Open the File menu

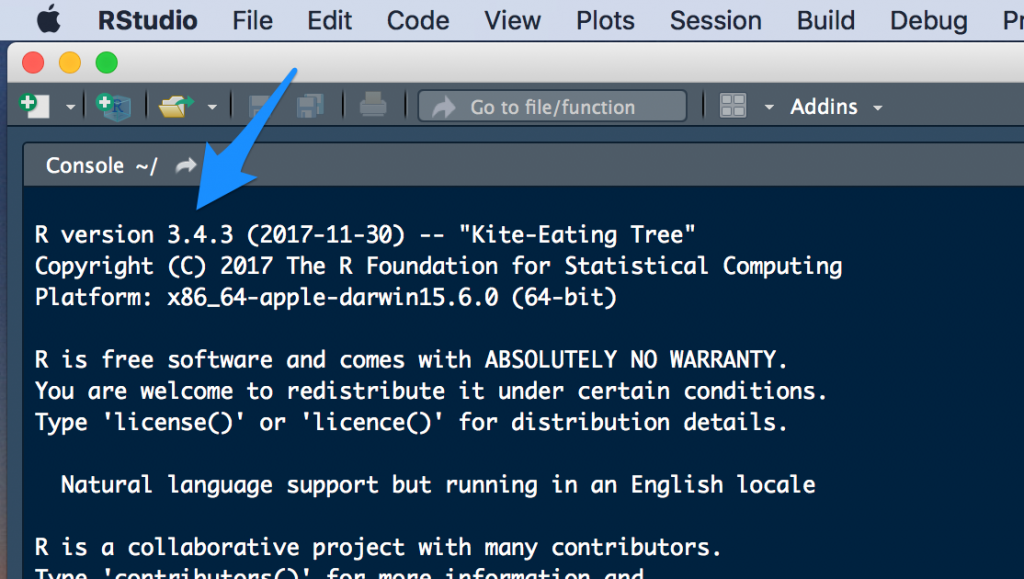click(252, 20)
